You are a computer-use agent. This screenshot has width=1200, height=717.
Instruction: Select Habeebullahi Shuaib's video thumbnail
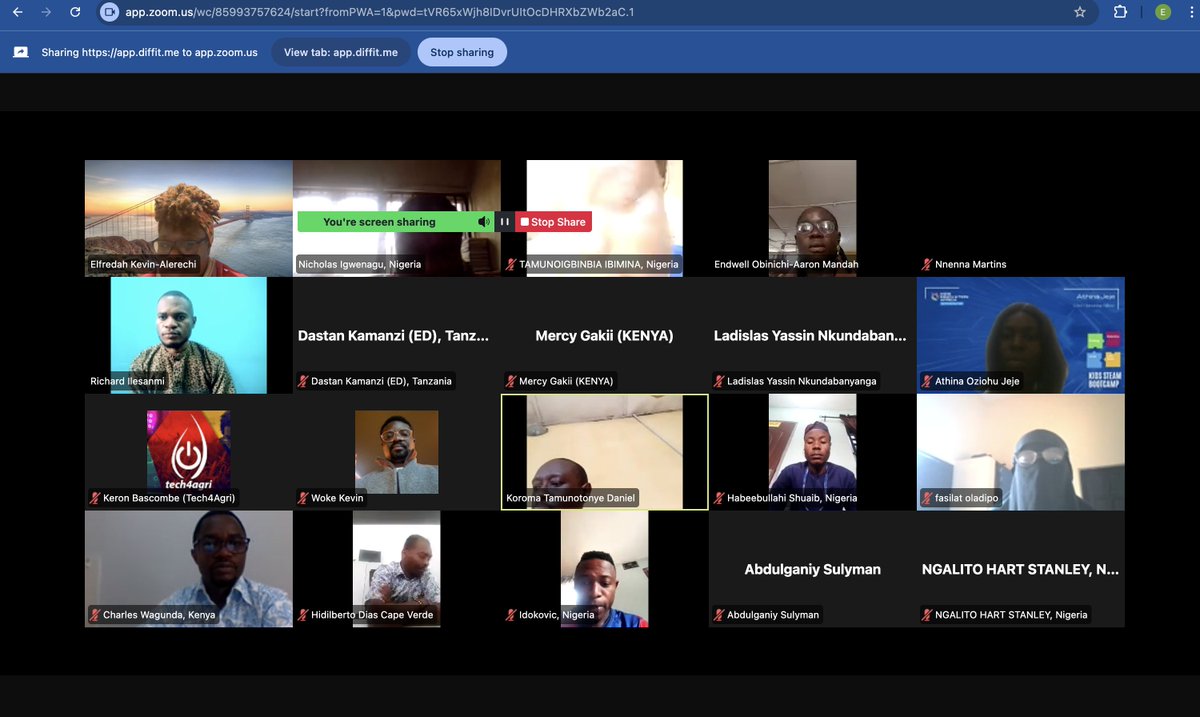click(812, 452)
